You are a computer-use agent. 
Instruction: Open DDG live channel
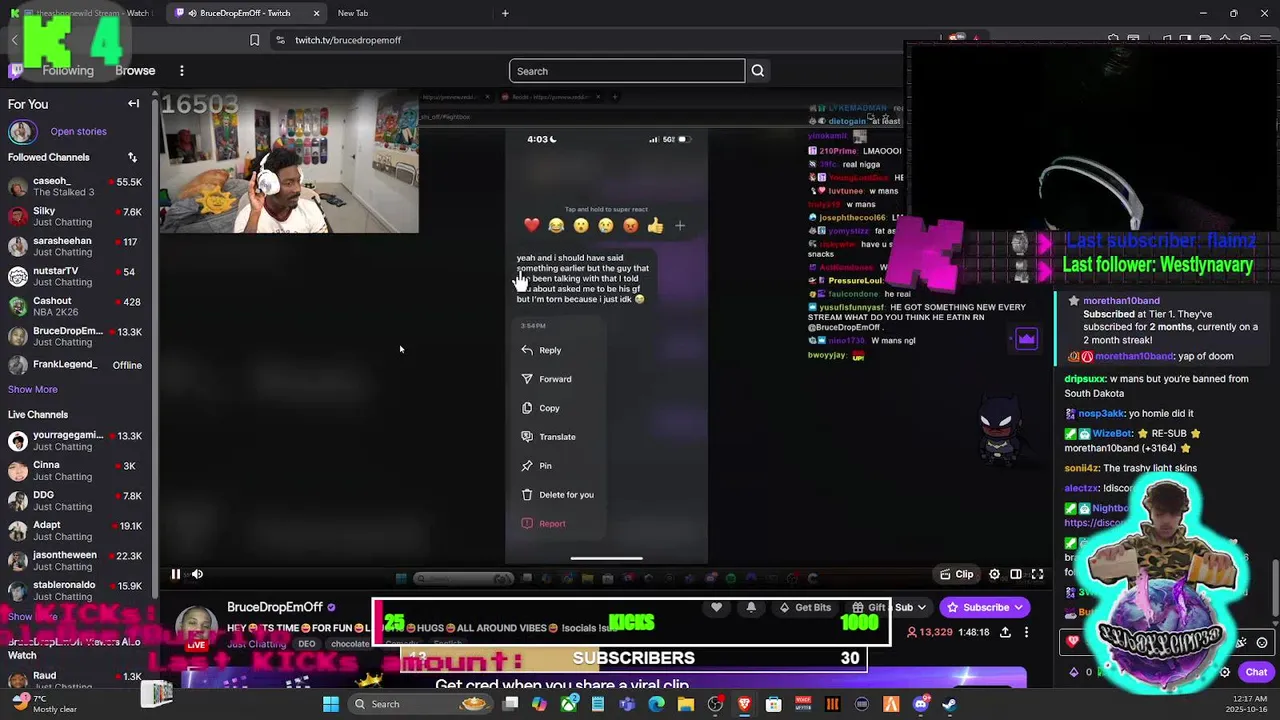coord(75,501)
